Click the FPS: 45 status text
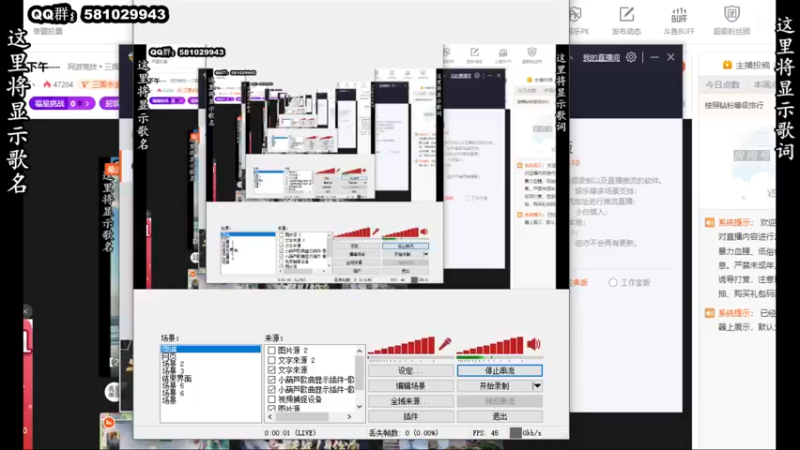The image size is (800, 450). (485, 433)
